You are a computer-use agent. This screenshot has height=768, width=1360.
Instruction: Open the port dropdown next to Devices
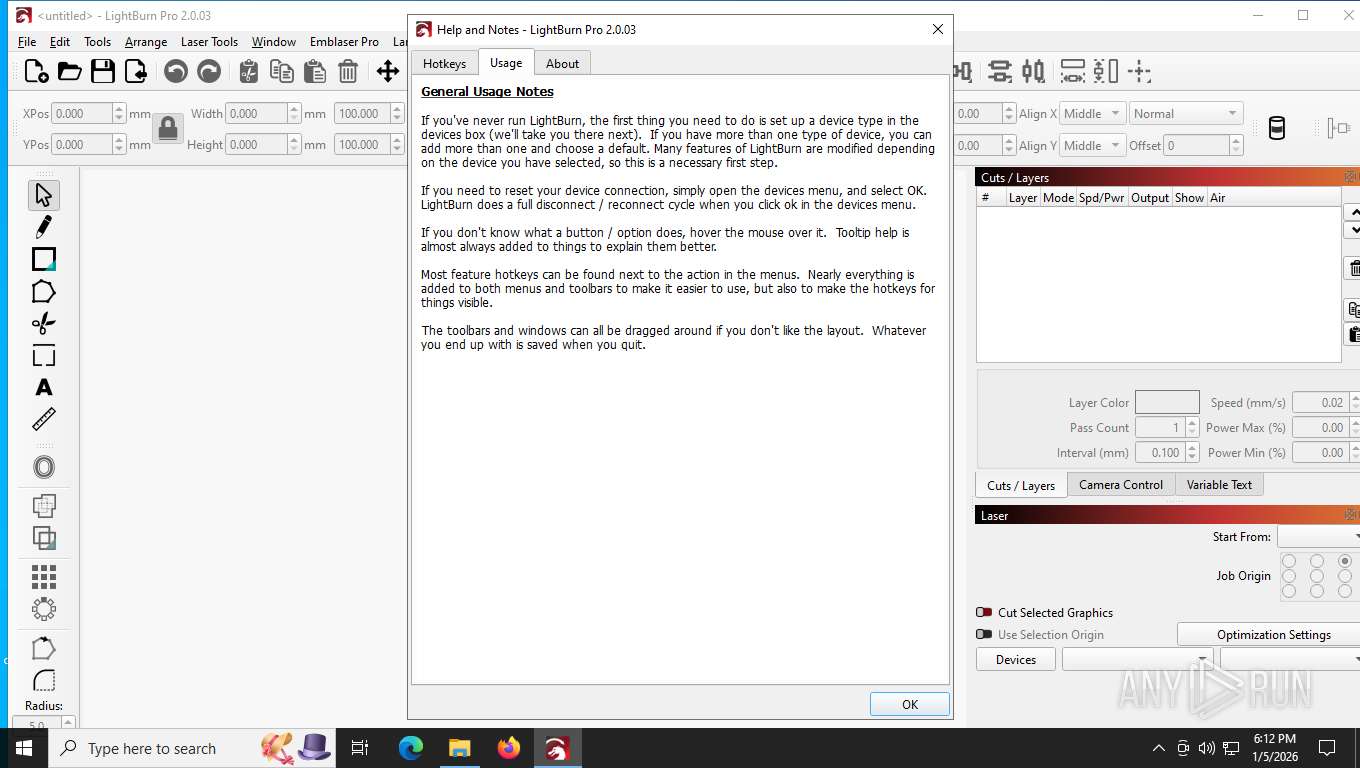pyautogui.click(x=1138, y=659)
